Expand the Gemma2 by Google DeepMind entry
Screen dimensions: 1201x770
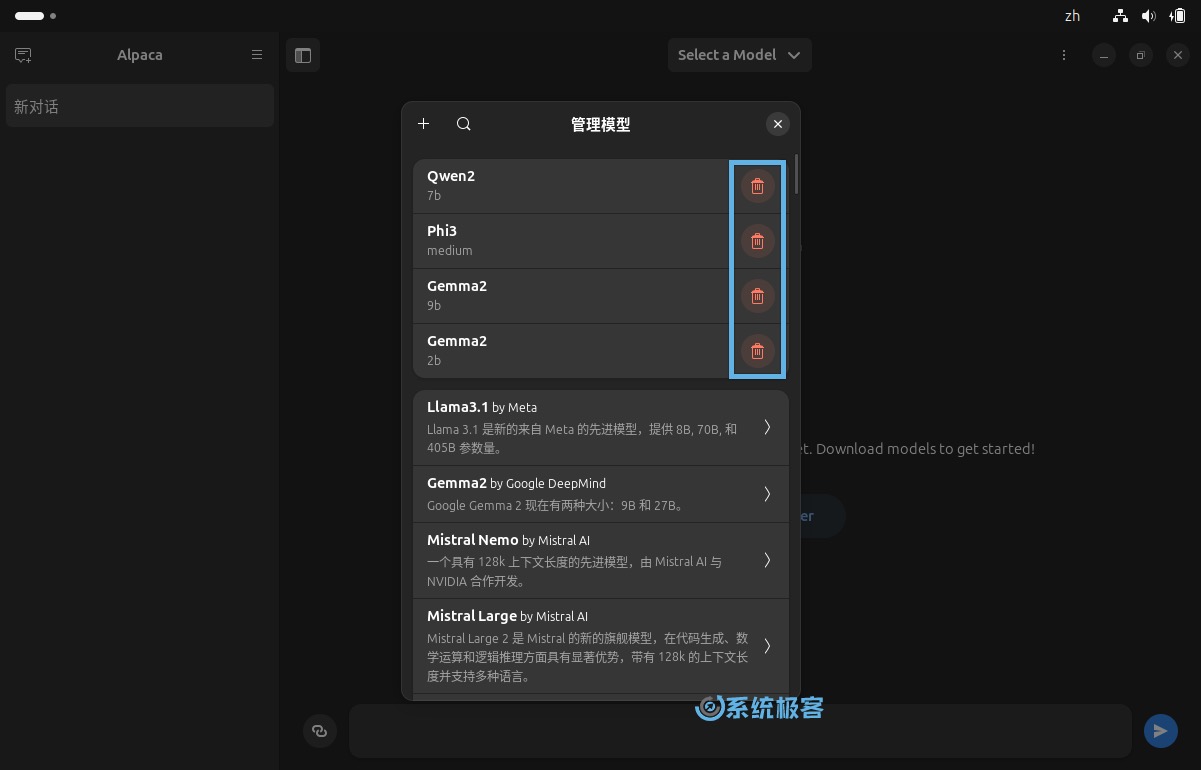click(601, 494)
